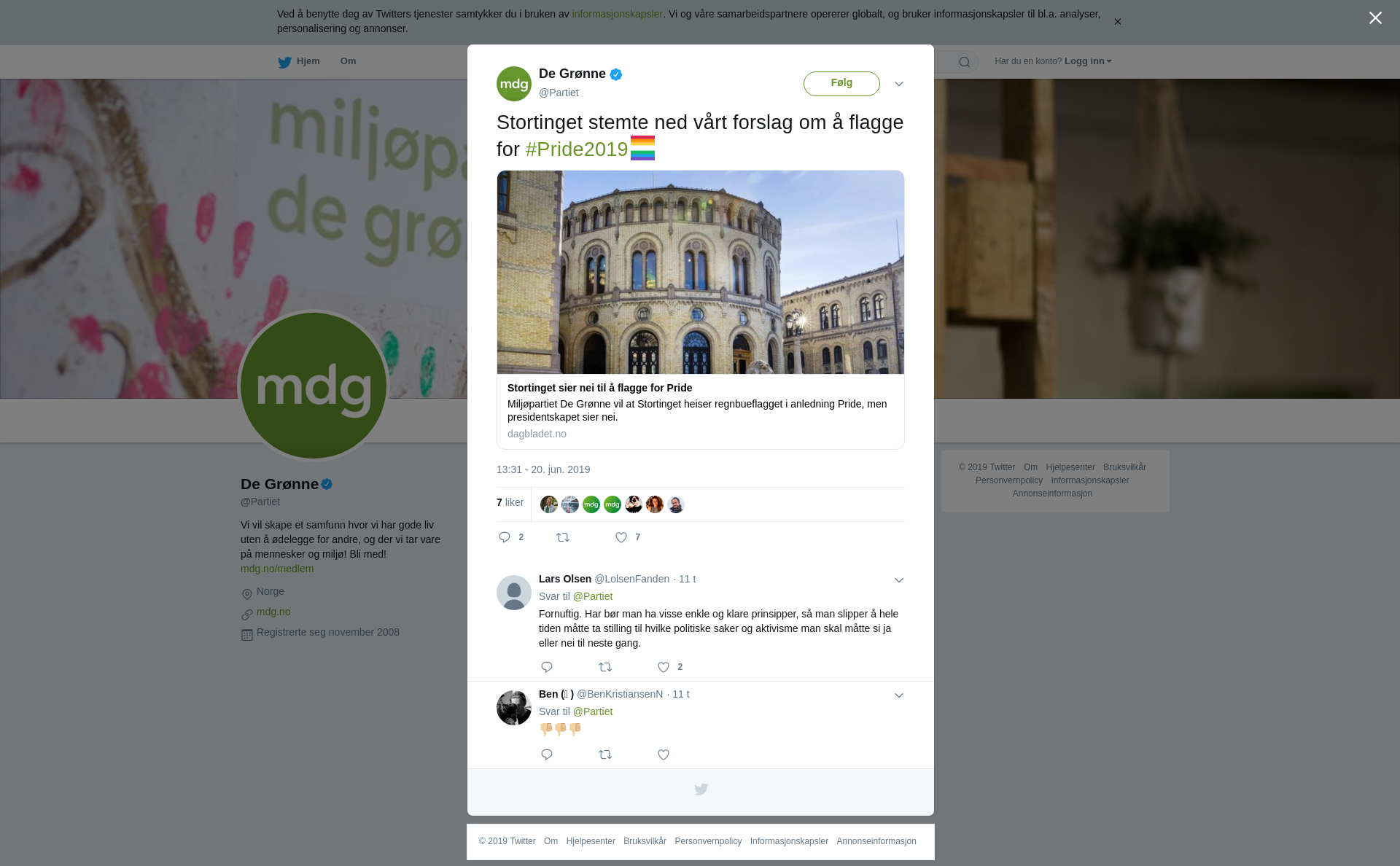The height and width of the screenshot is (866, 1400).
Task: Open the #Pride2019 hashtag link
Action: tap(576, 149)
